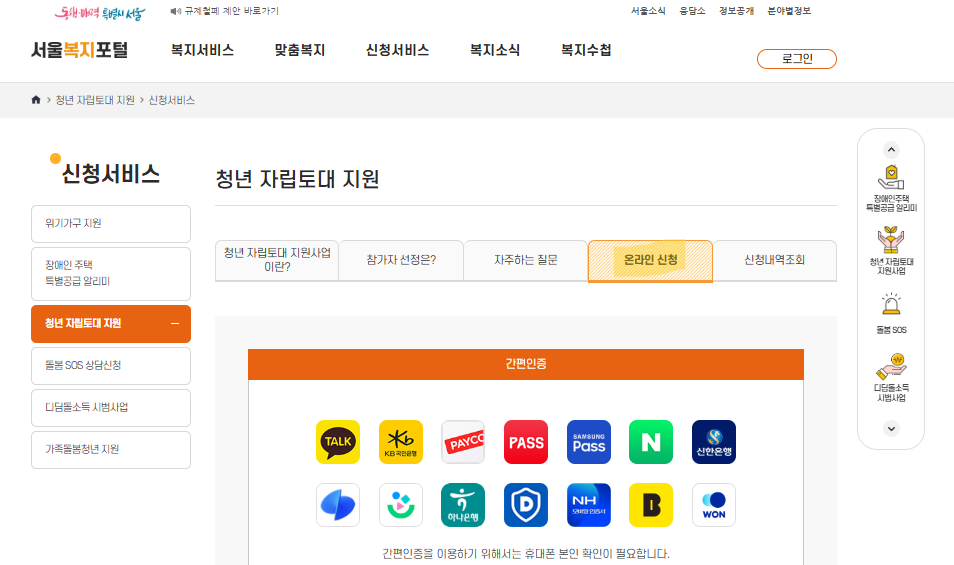954x565 pixels.
Task: Click the 서울복지포털 logo
Action: 80,50
